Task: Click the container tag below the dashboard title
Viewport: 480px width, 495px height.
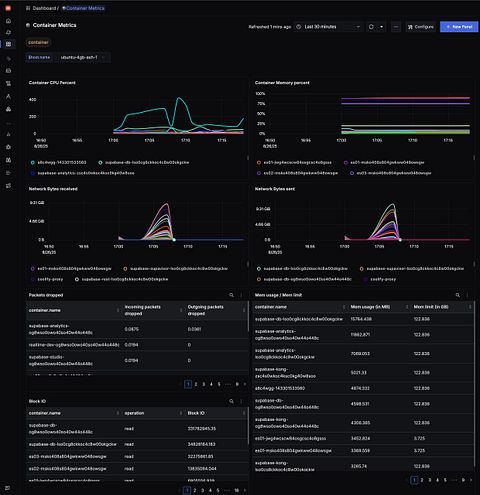Action: tap(38, 42)
